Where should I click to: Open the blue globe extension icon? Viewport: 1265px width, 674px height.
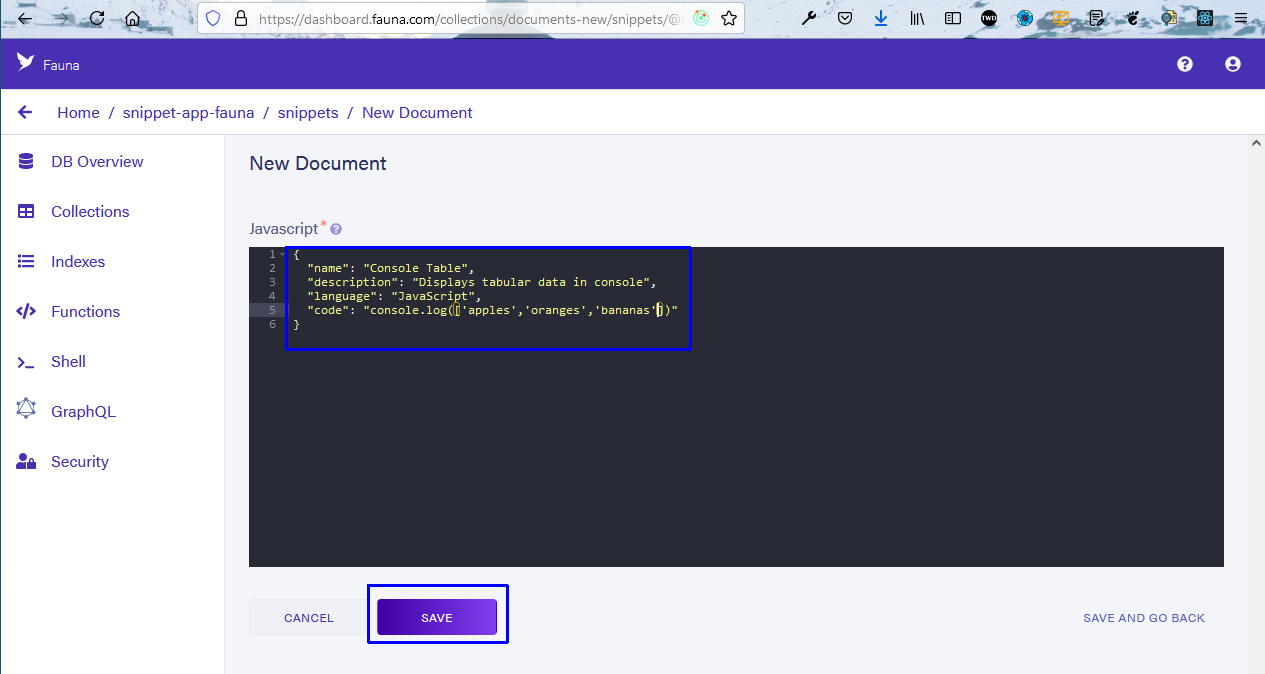pyautogui.click(x=1025, y=18)
